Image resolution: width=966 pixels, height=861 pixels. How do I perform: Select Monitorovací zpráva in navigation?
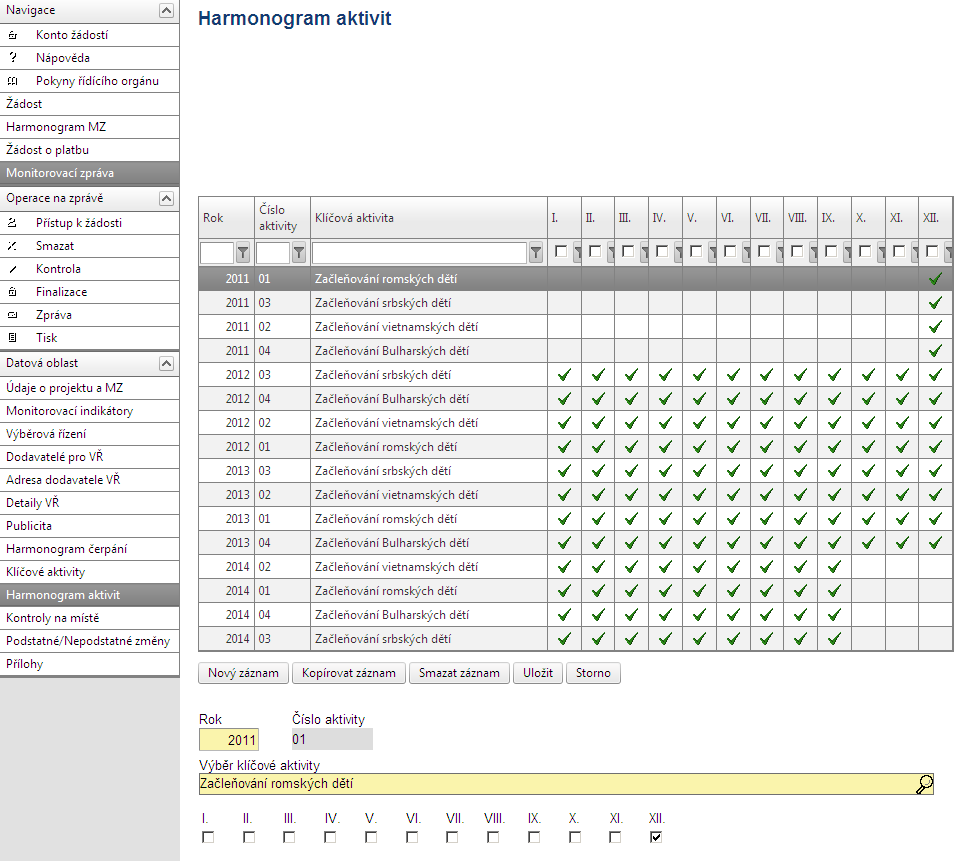pos(89,173)
